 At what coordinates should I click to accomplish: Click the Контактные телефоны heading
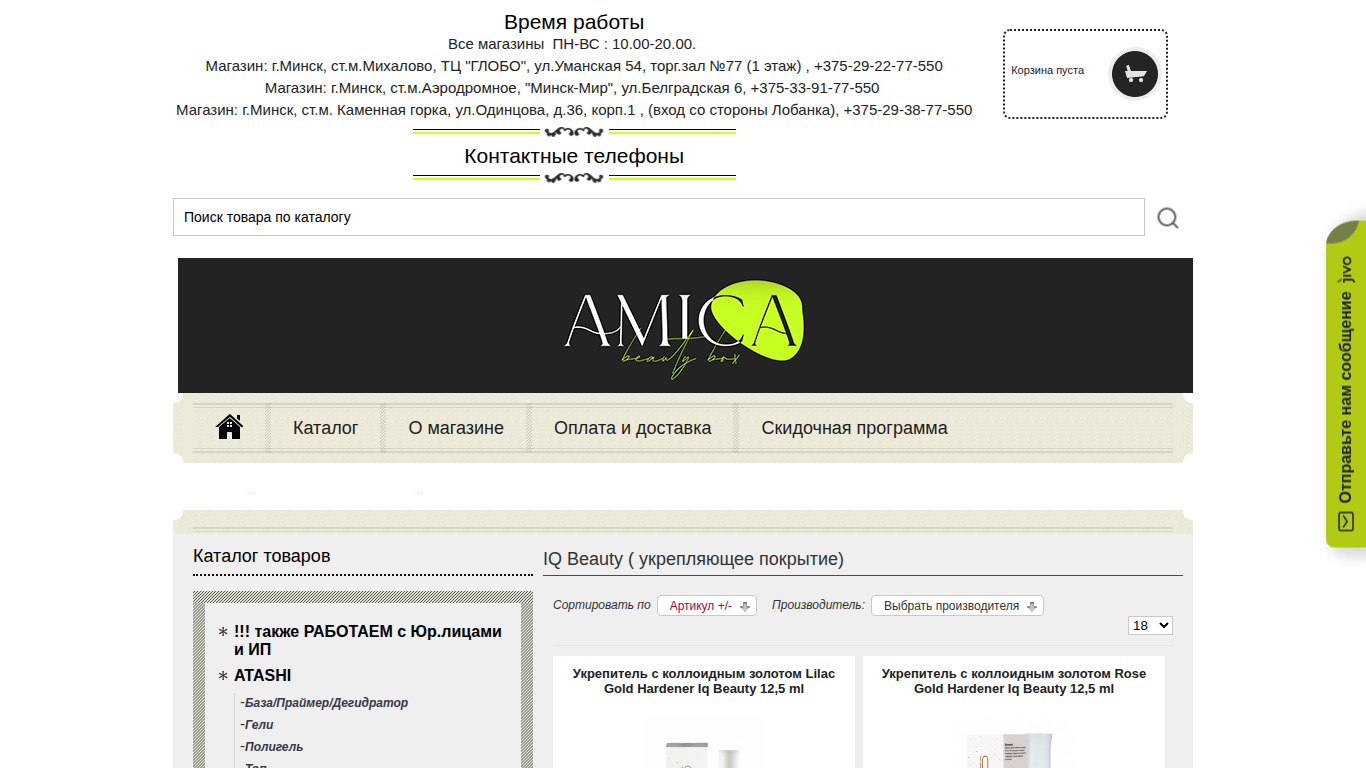point(574,156)
